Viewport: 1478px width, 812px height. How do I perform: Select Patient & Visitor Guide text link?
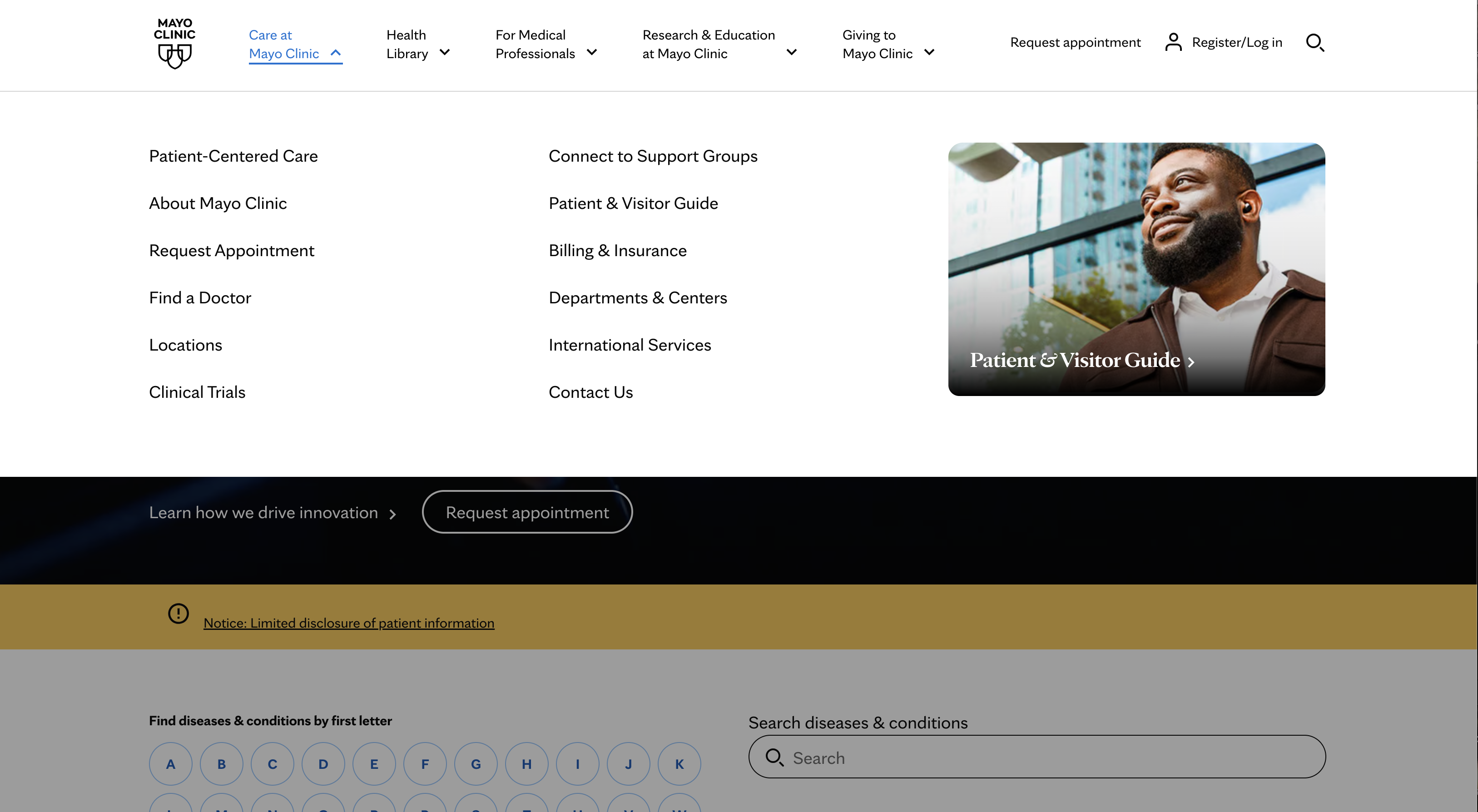point(633,203)
